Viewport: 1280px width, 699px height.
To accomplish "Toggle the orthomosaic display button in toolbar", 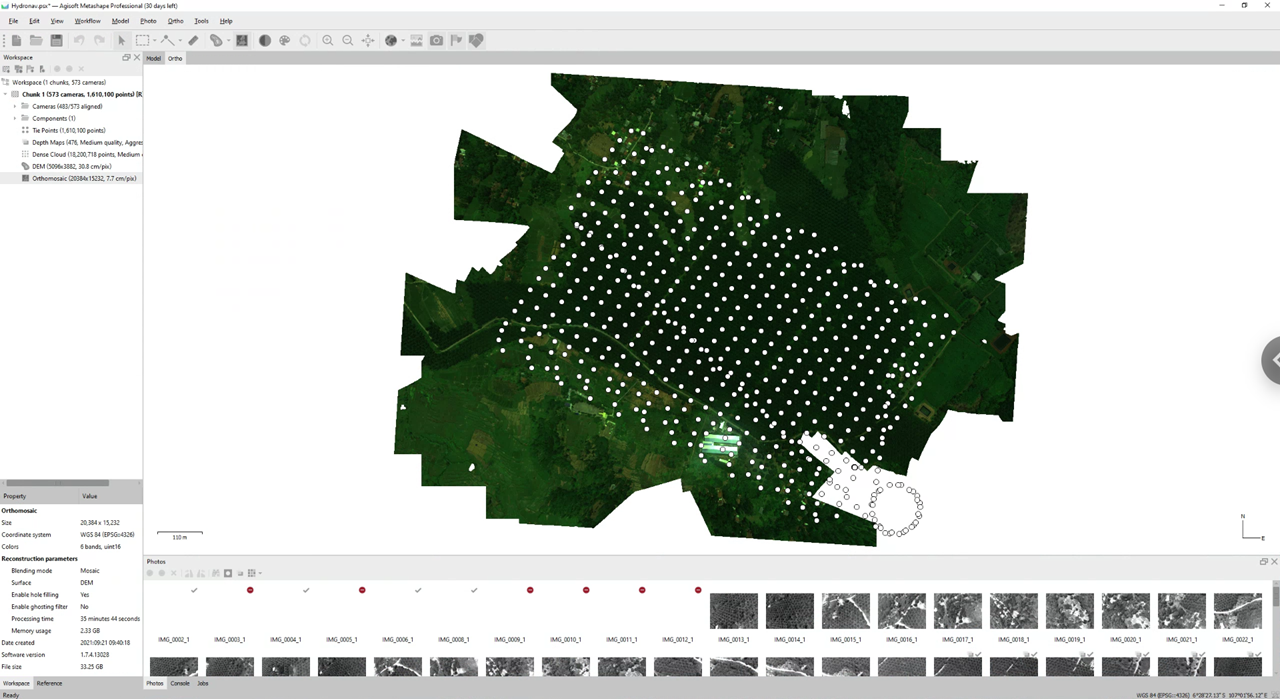I will (x=242, y=41).
